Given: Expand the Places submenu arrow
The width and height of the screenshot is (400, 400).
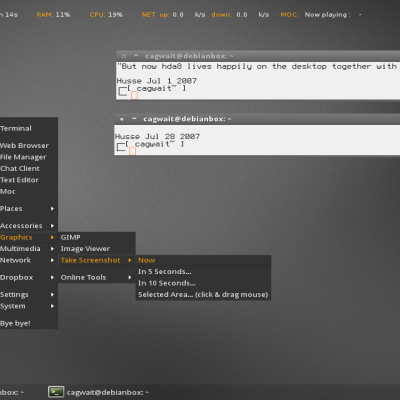Looking at the screenshot, I should pos(52,209).
